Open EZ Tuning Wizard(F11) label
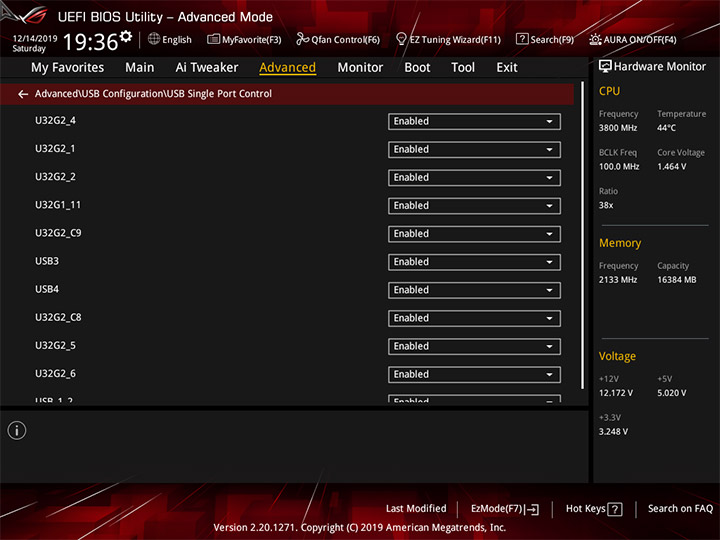The image size is (720, 540). (455, 40)
